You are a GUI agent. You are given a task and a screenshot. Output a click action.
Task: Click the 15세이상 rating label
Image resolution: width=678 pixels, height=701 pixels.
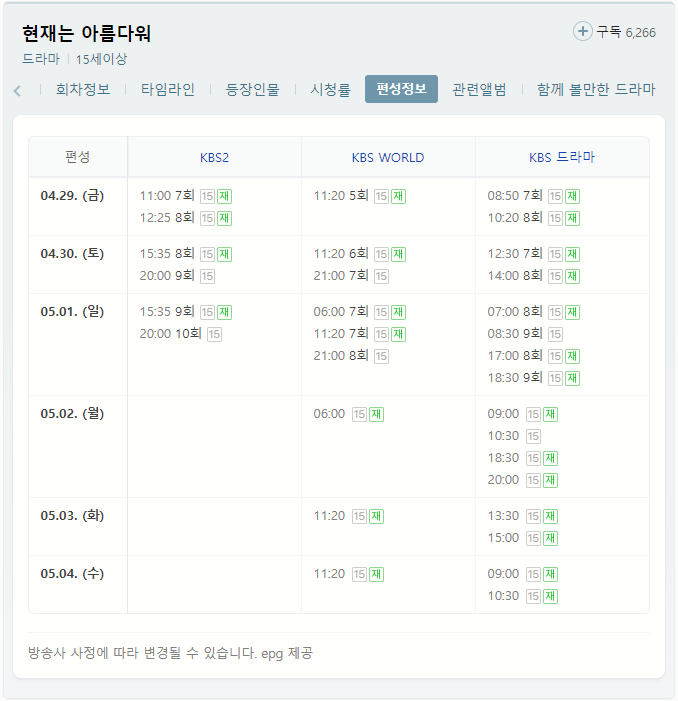tap(101, 59)
